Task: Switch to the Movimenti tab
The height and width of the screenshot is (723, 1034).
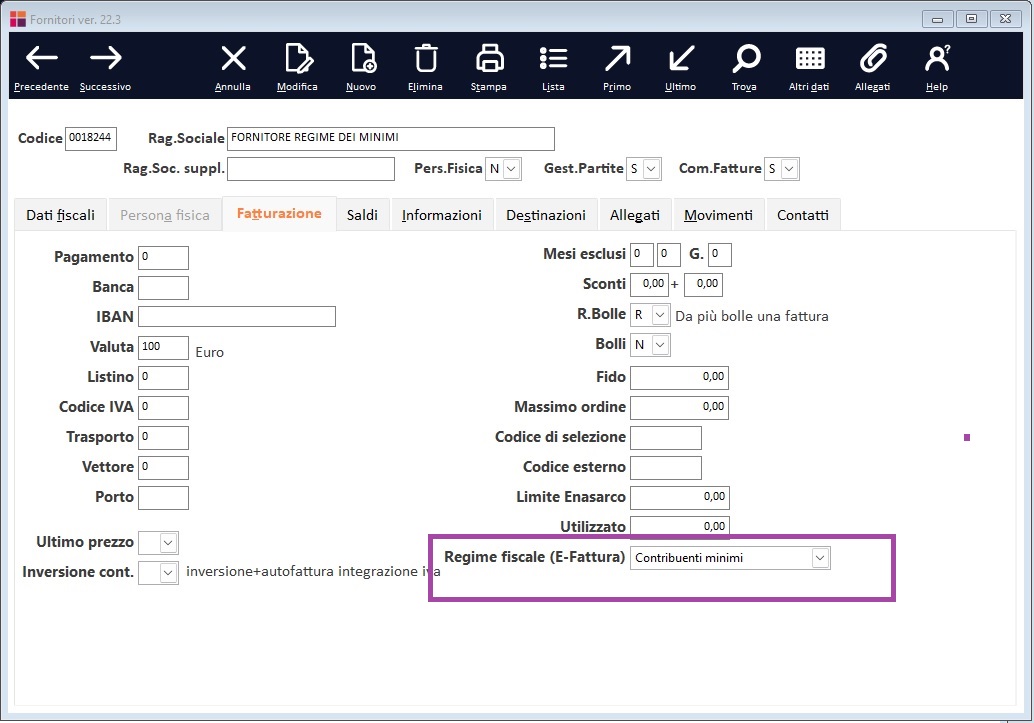Action: click(x=719, y=215)
